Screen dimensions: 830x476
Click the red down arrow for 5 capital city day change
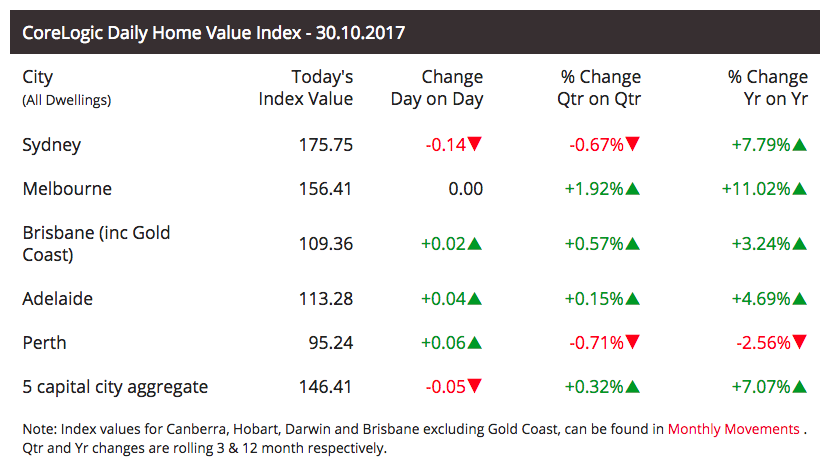475,386
